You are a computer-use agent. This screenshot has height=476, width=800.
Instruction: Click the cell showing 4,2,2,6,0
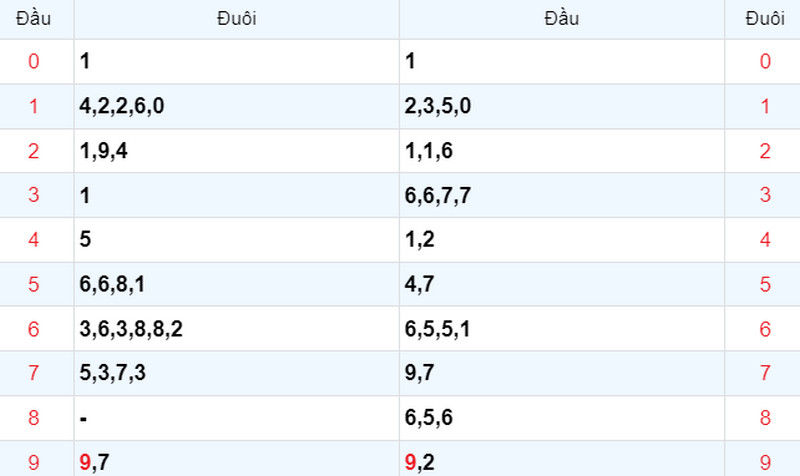pos(237,106)
